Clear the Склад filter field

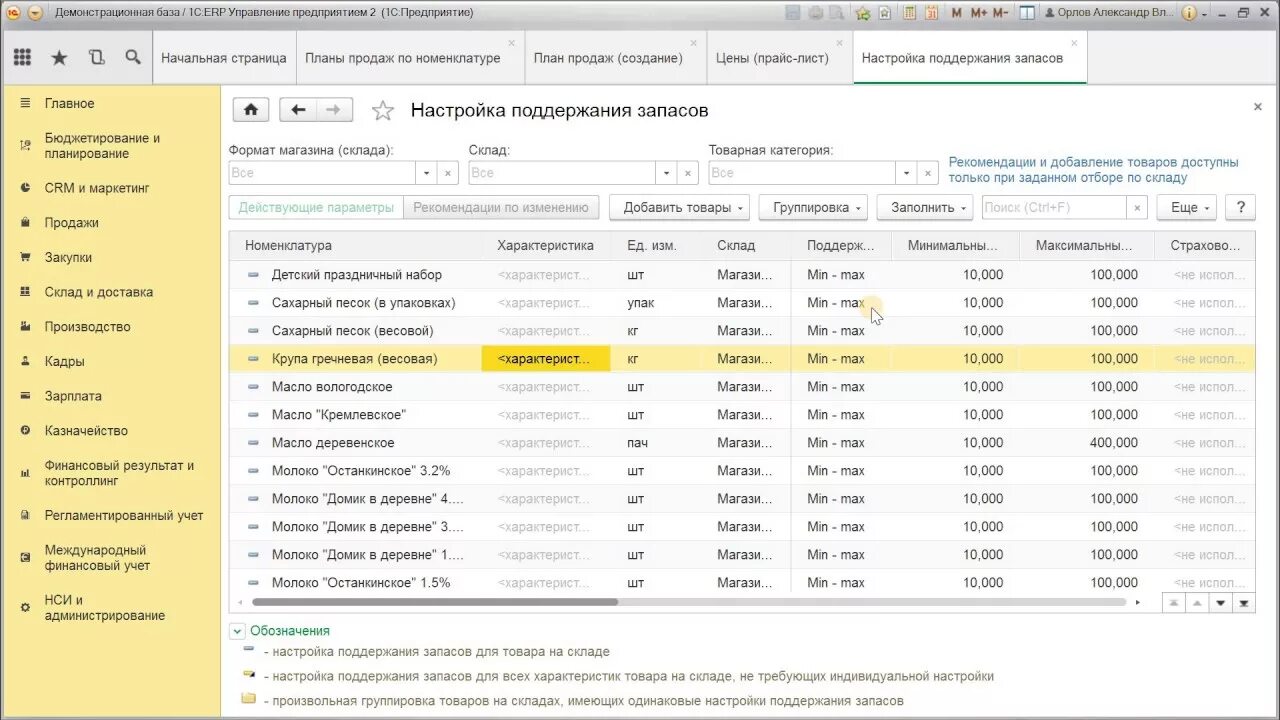click(688, 173)
